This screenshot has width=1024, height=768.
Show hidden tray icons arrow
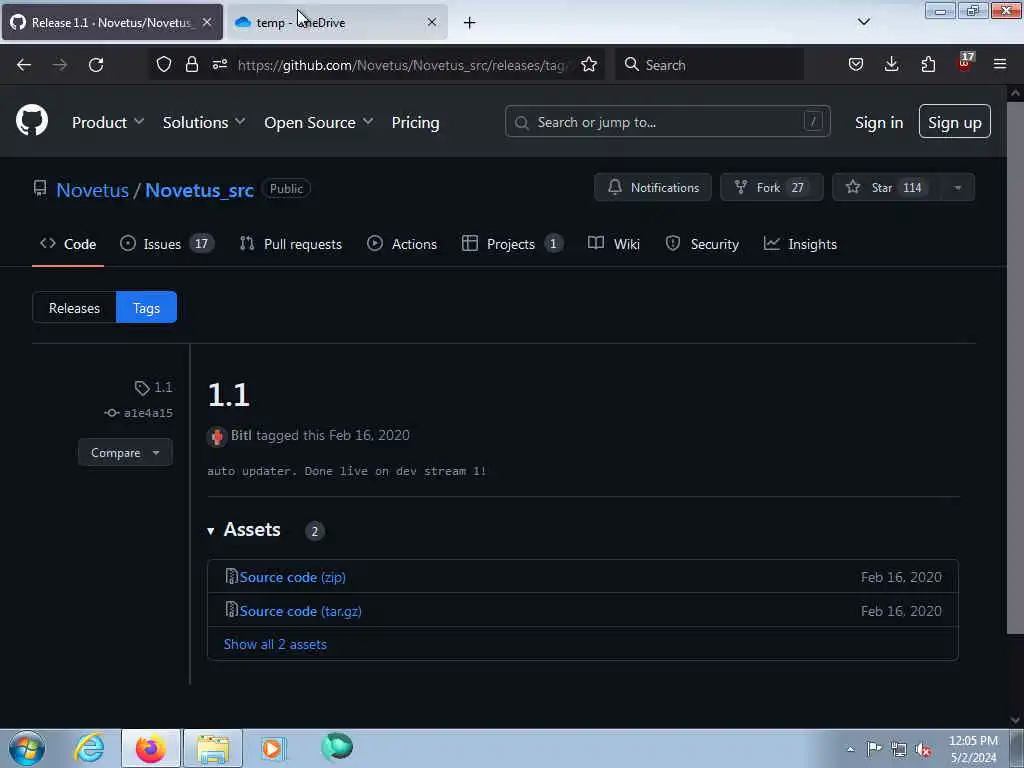coord(850,750)
